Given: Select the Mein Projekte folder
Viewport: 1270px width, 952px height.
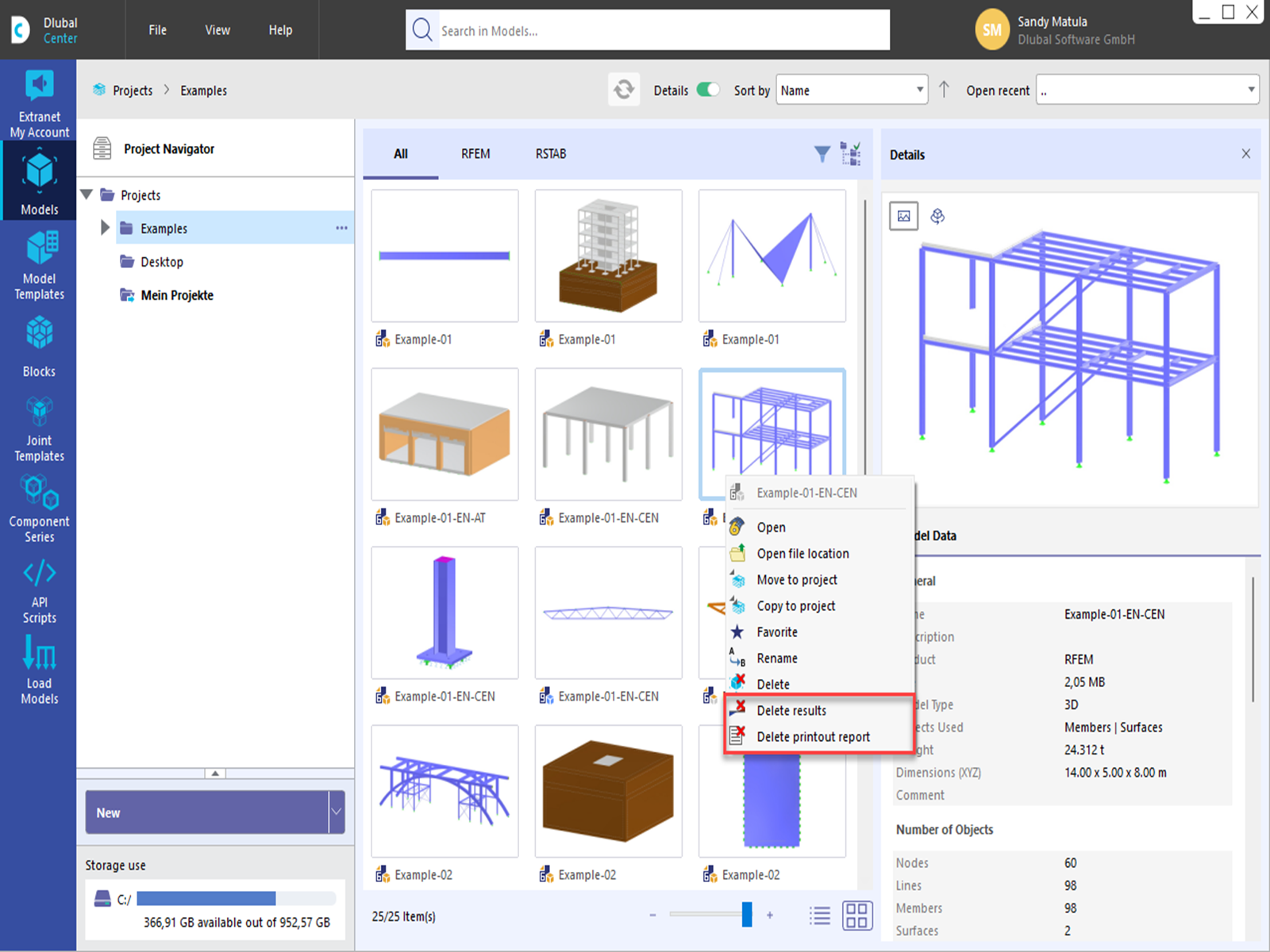Looking at the screenshot, I should point(177,294).
